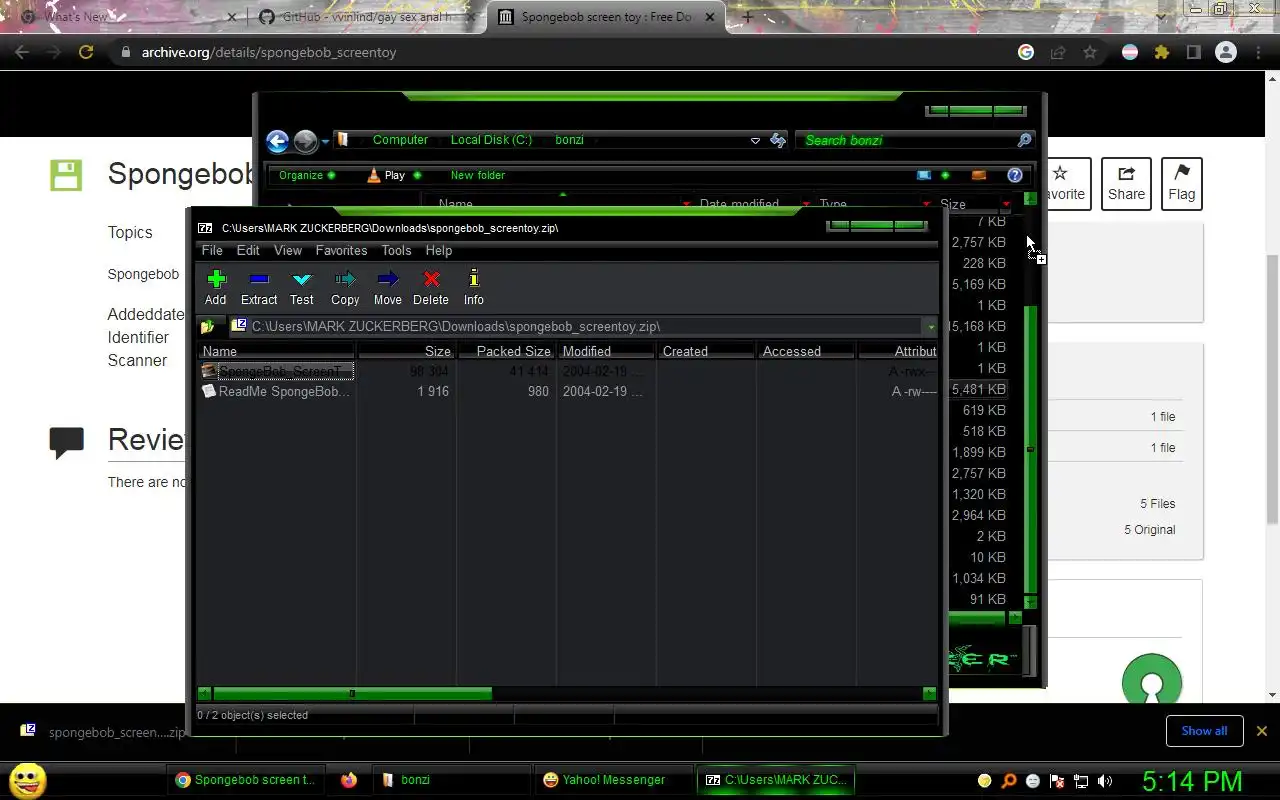Click Computer in Explorer breadcrumb

point(400,140)
